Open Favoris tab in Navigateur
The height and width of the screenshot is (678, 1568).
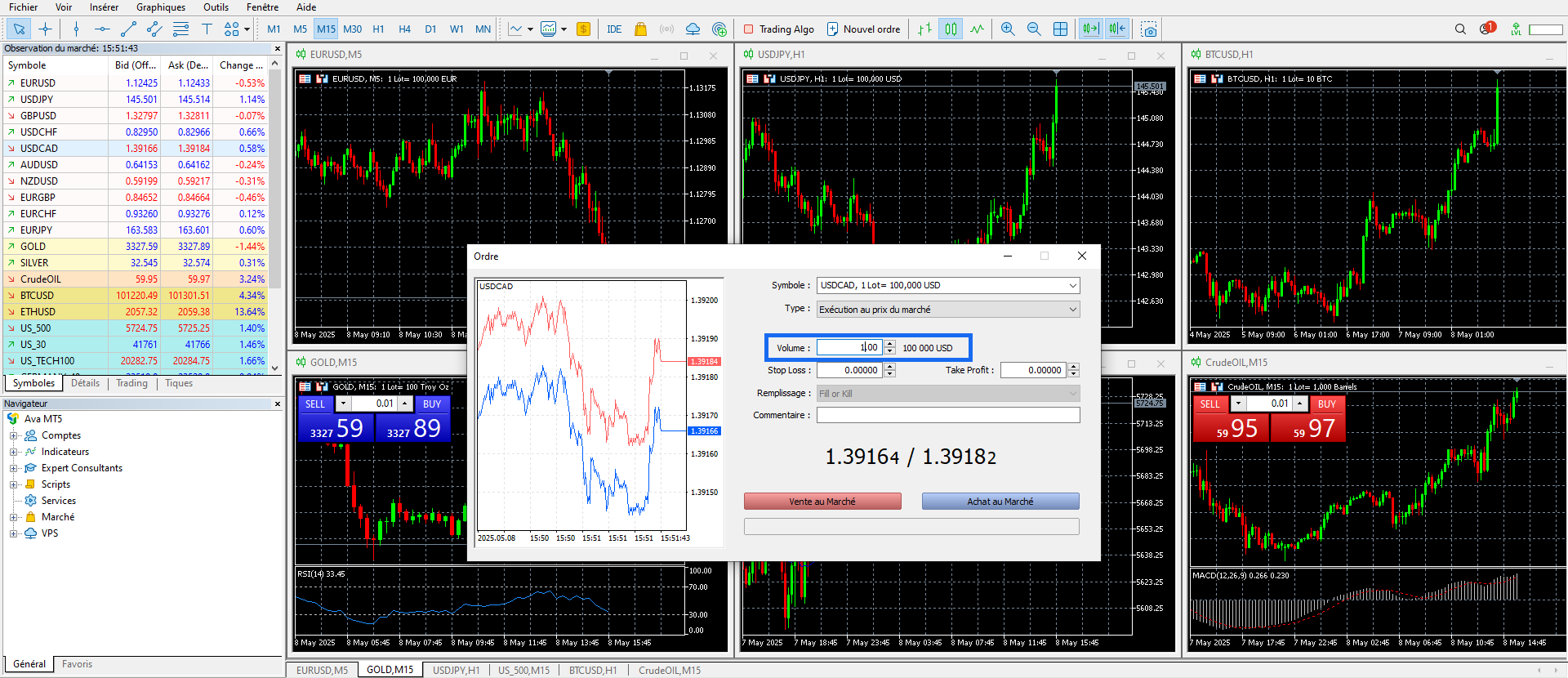click(77, 664)
